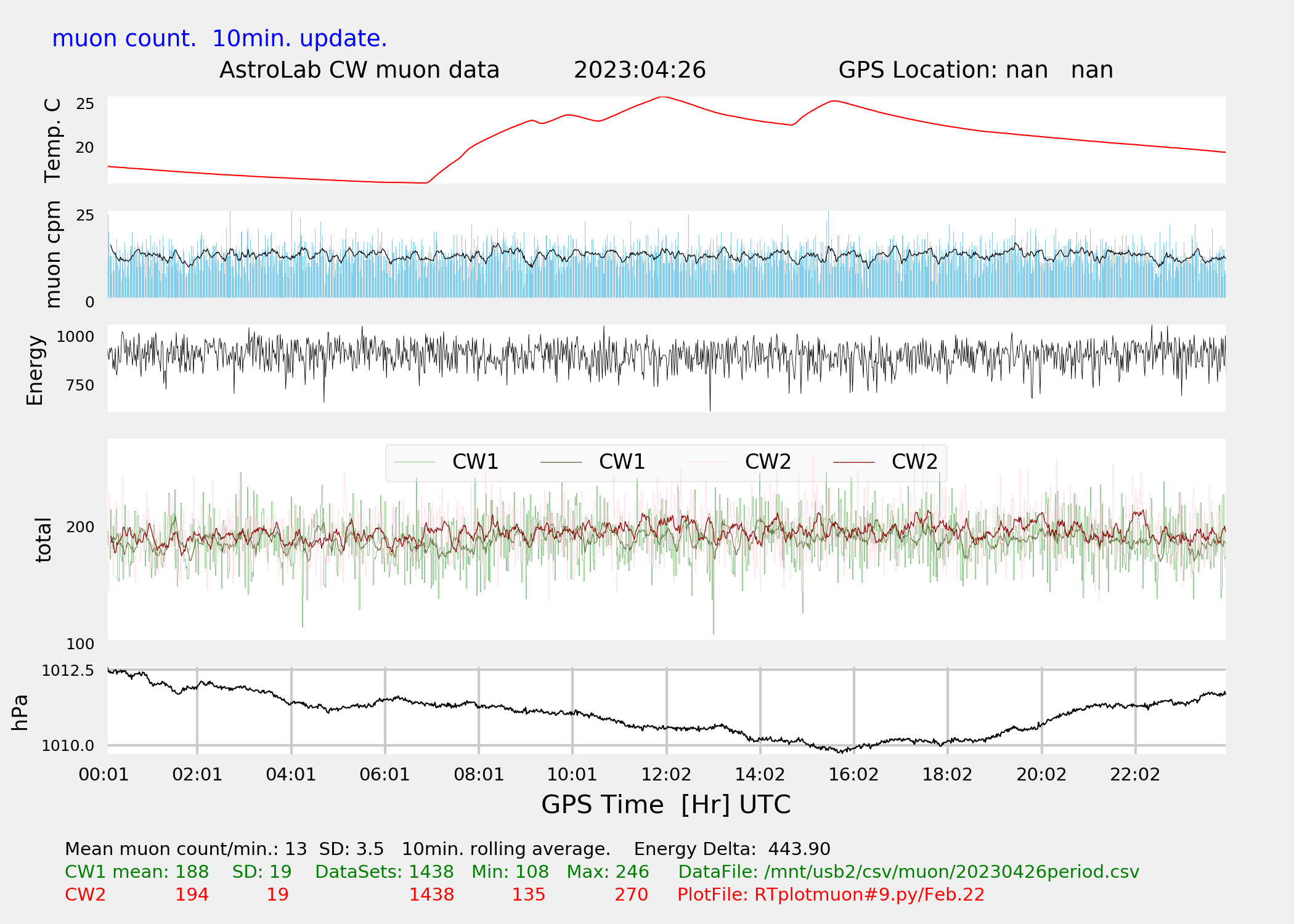Click the 'CW1 mean: 188' statistic
Image resolution: width=1294 pixels, height=924 pixels.
point(137,872)
